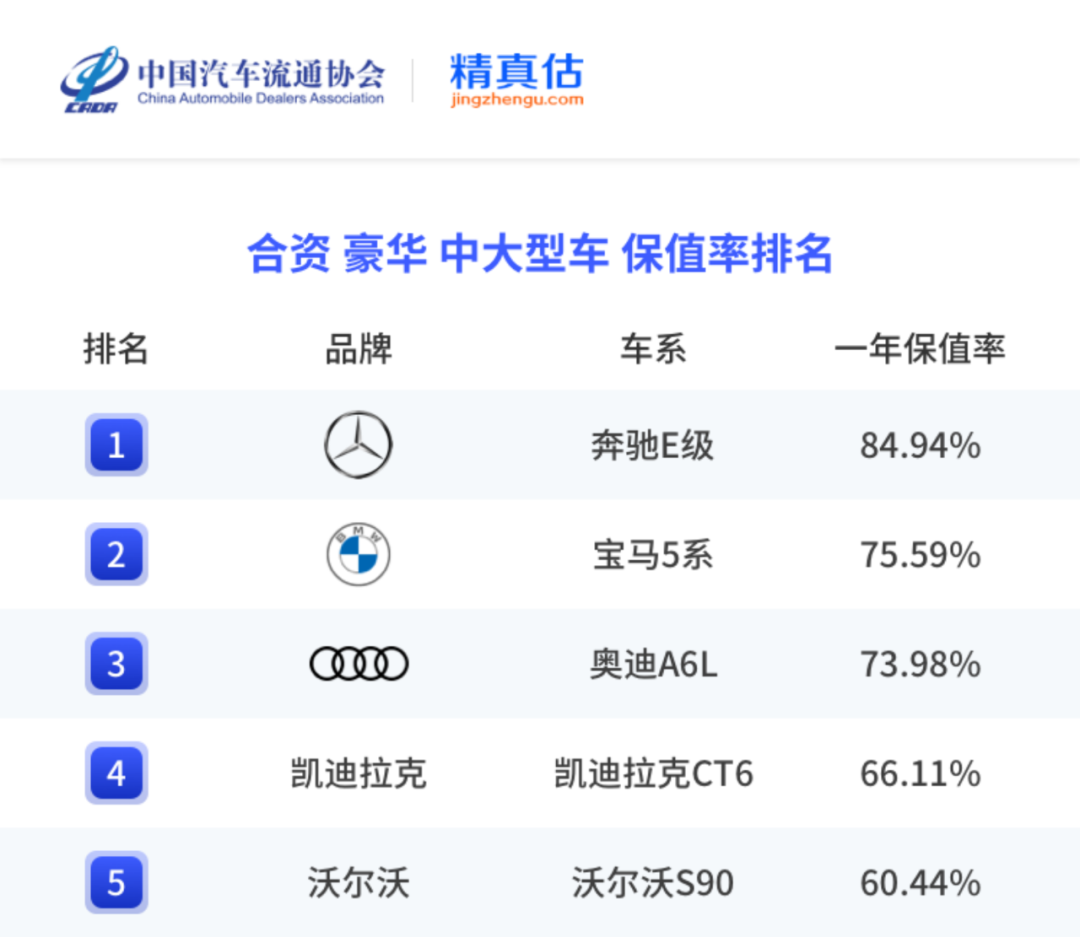Select the rank 4 badge

pyautogui.click(x=116, y=773)
